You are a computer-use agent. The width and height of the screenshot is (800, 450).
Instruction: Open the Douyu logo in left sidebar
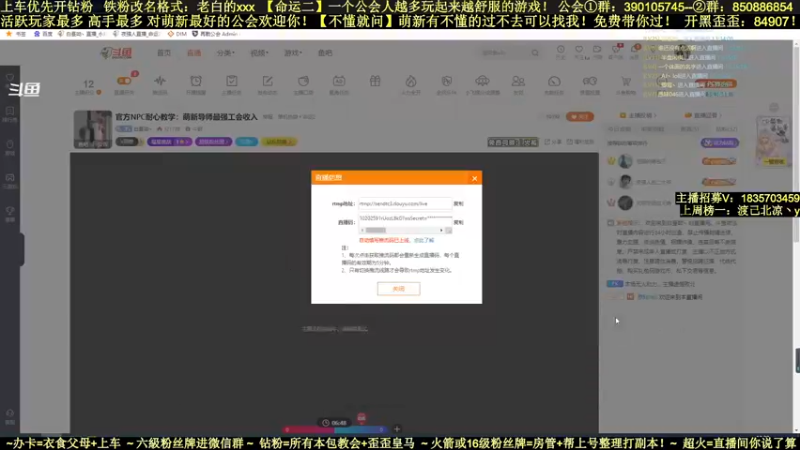click(23, 89)
